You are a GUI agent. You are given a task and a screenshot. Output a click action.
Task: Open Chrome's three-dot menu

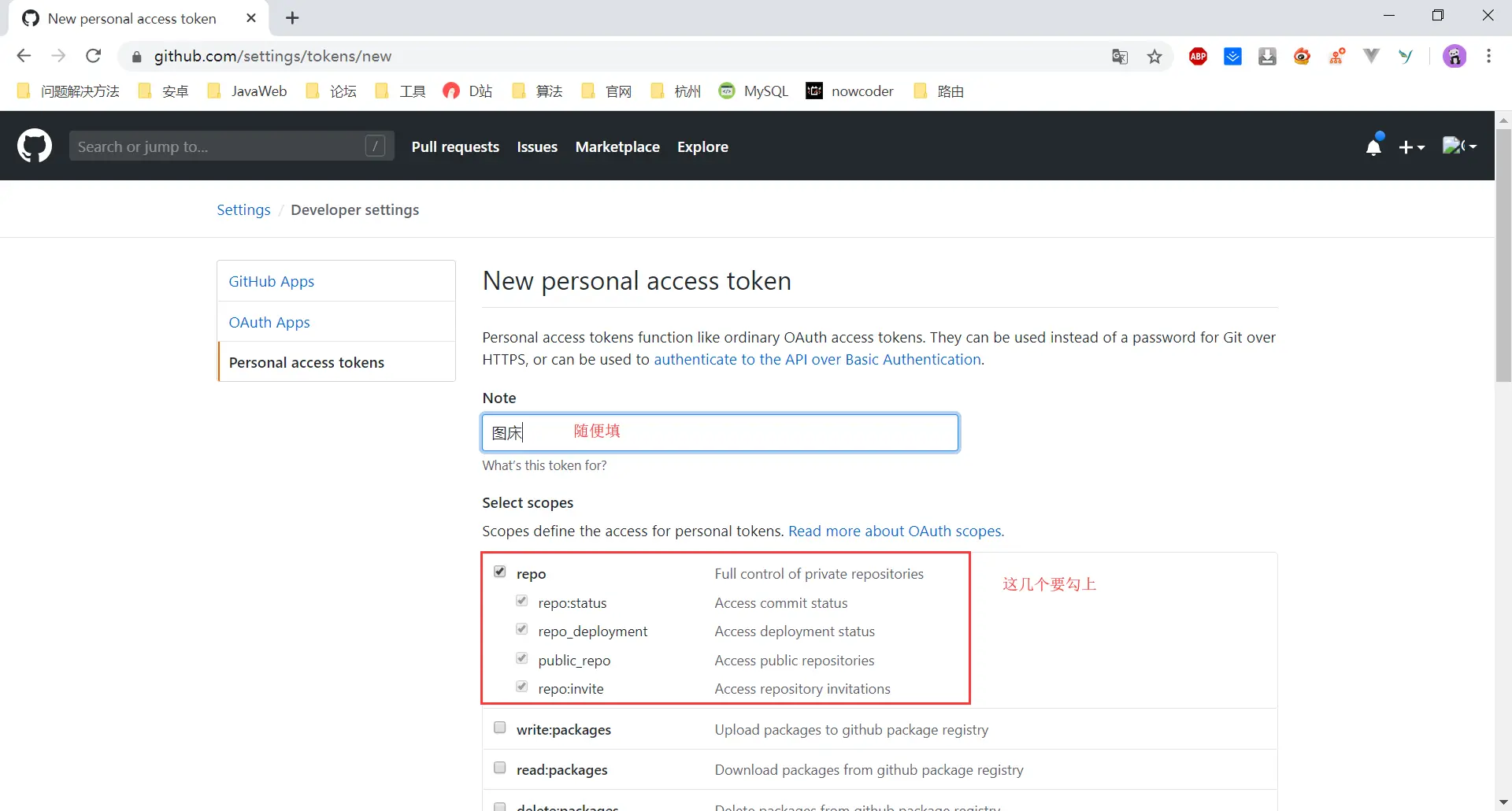point(1489,56)
